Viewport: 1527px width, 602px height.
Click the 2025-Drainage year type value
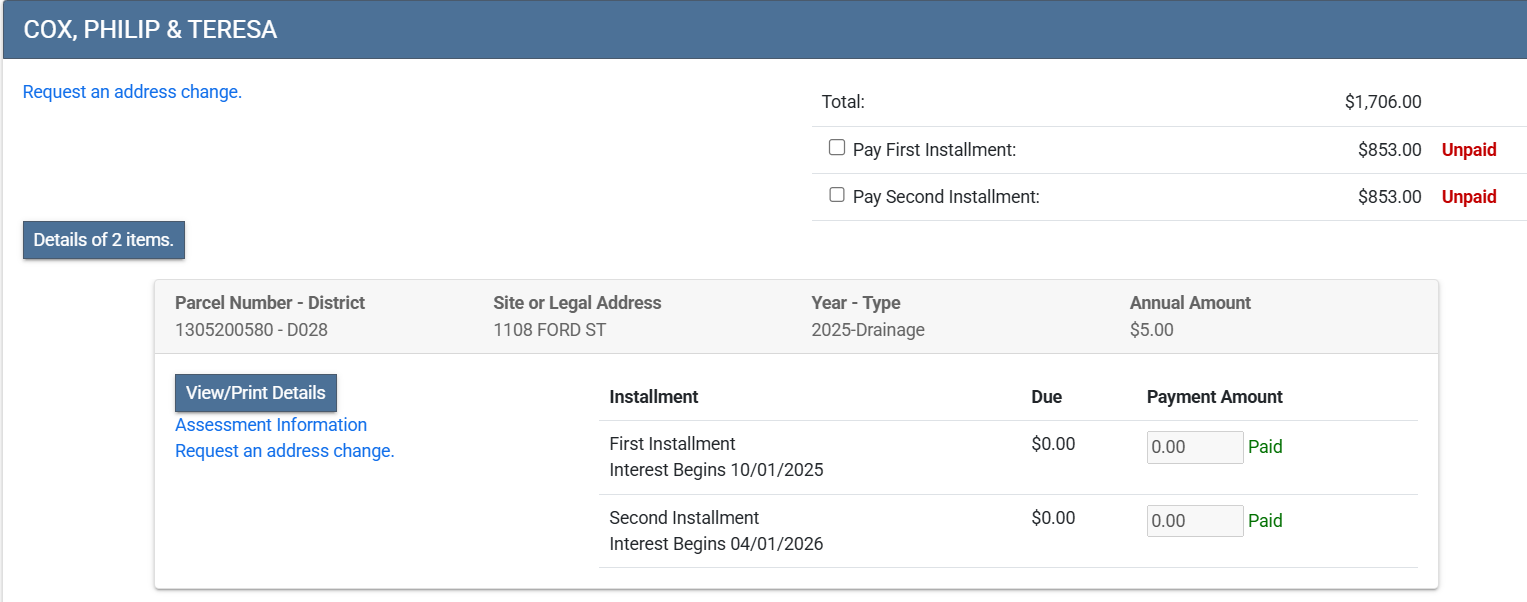point(868,330)
